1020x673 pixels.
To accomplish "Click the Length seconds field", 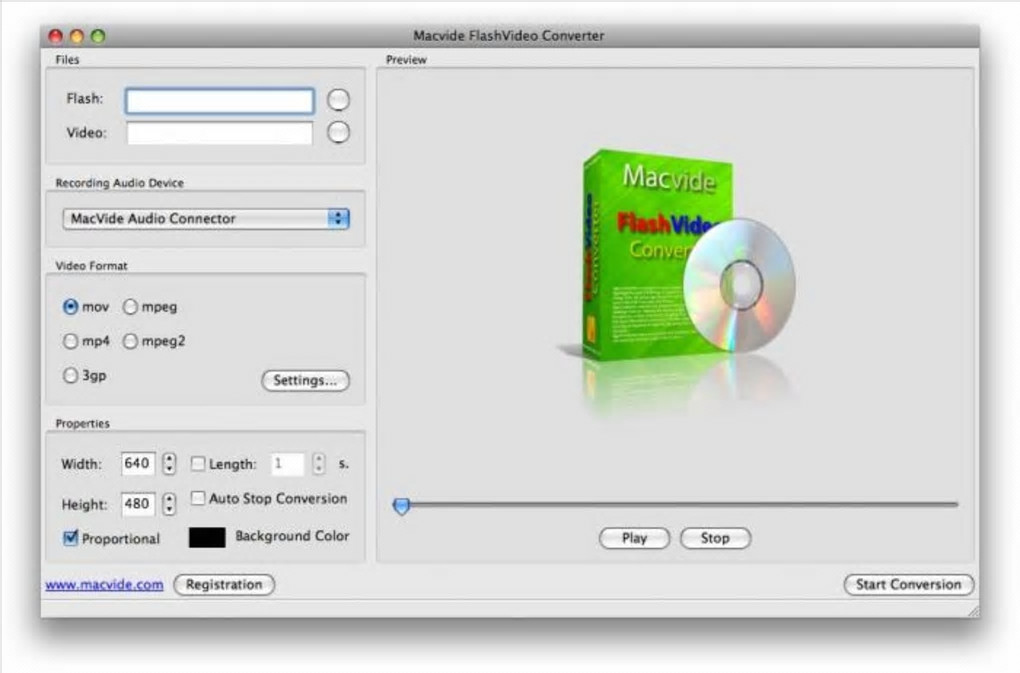I will click(x=287, y=464).
